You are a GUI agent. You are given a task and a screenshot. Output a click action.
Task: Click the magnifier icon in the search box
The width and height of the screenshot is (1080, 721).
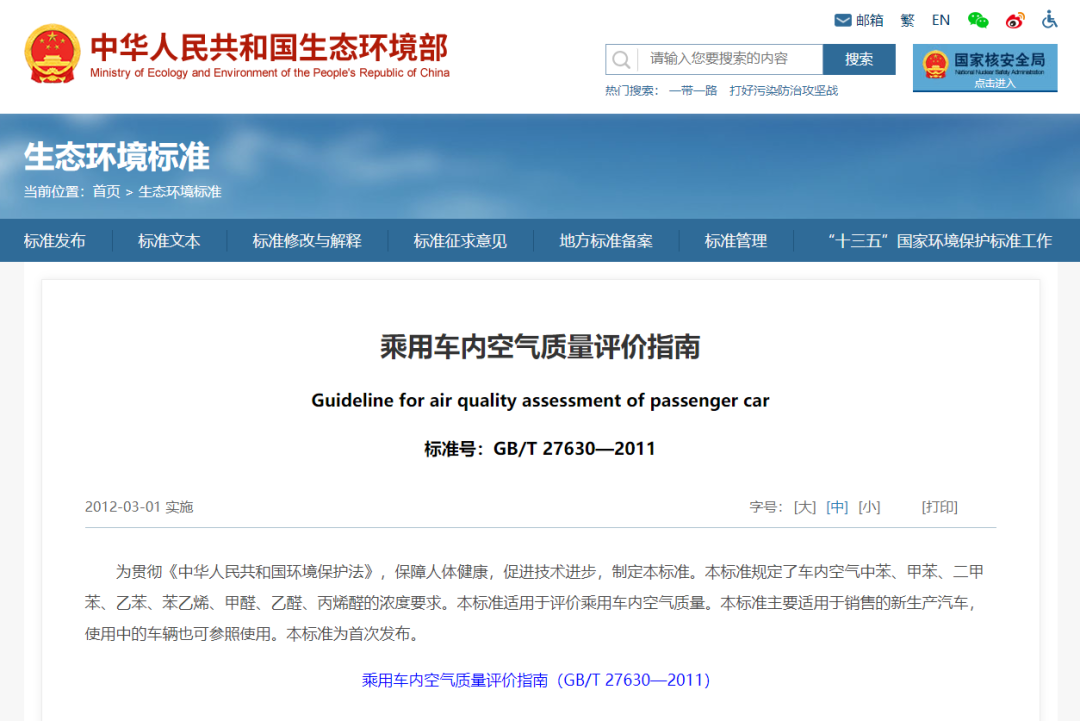pos(621,59)
